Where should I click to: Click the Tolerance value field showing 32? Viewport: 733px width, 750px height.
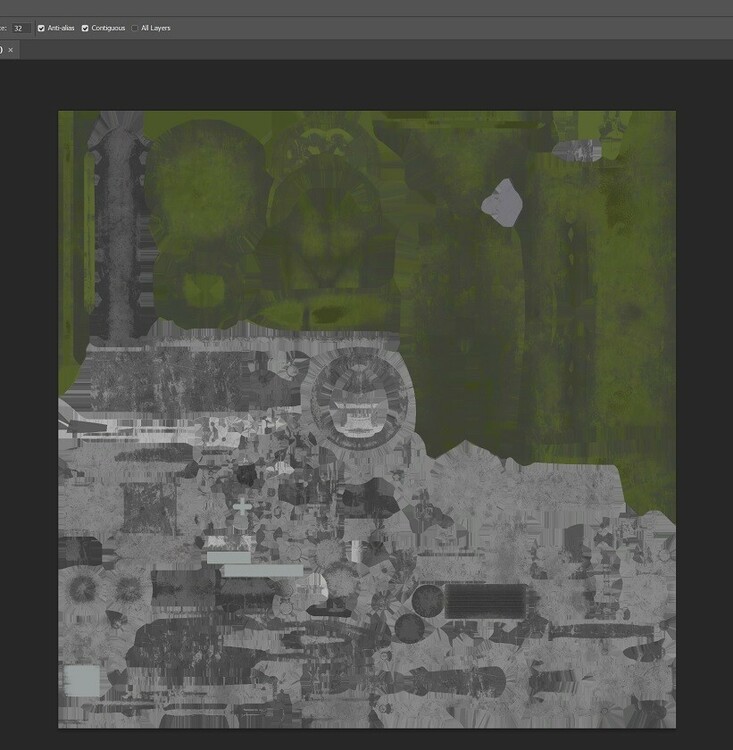[x=21, y=28]
